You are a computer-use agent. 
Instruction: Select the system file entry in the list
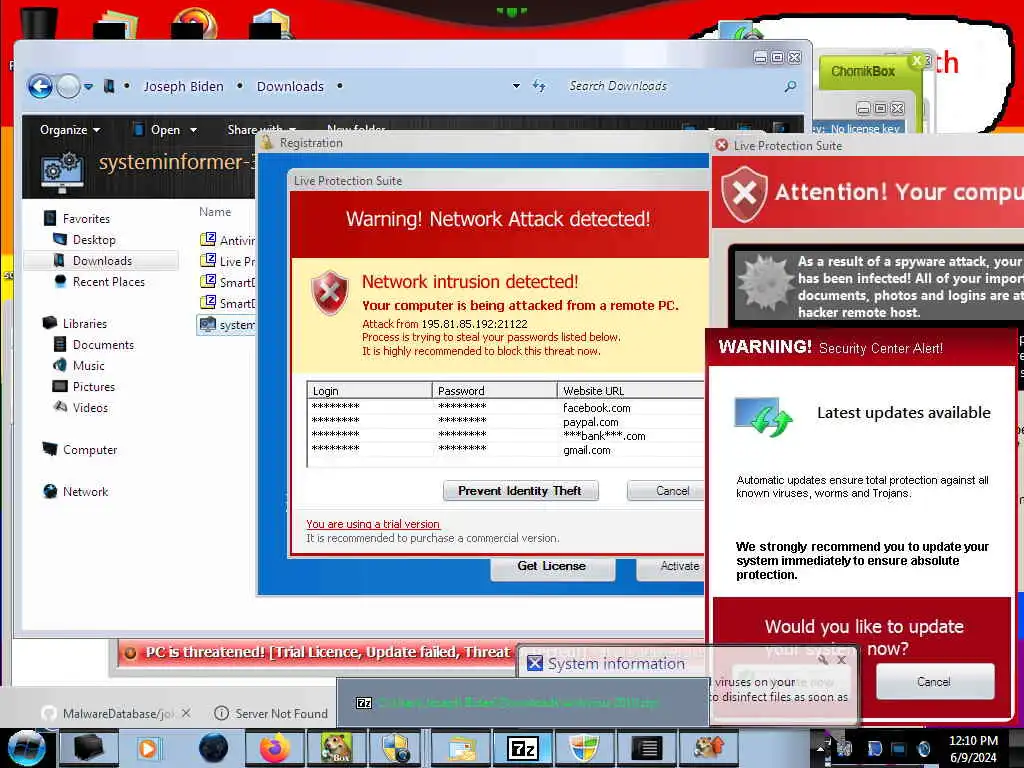point(227,325)
